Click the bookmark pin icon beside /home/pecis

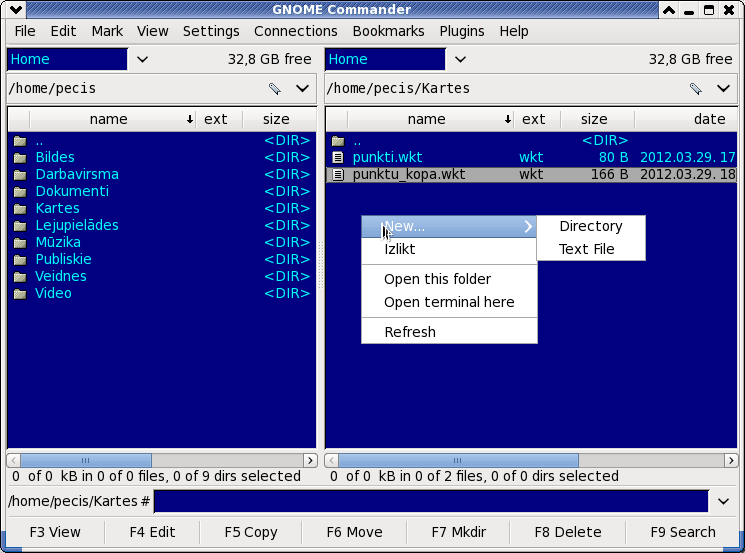coord(275,88)
